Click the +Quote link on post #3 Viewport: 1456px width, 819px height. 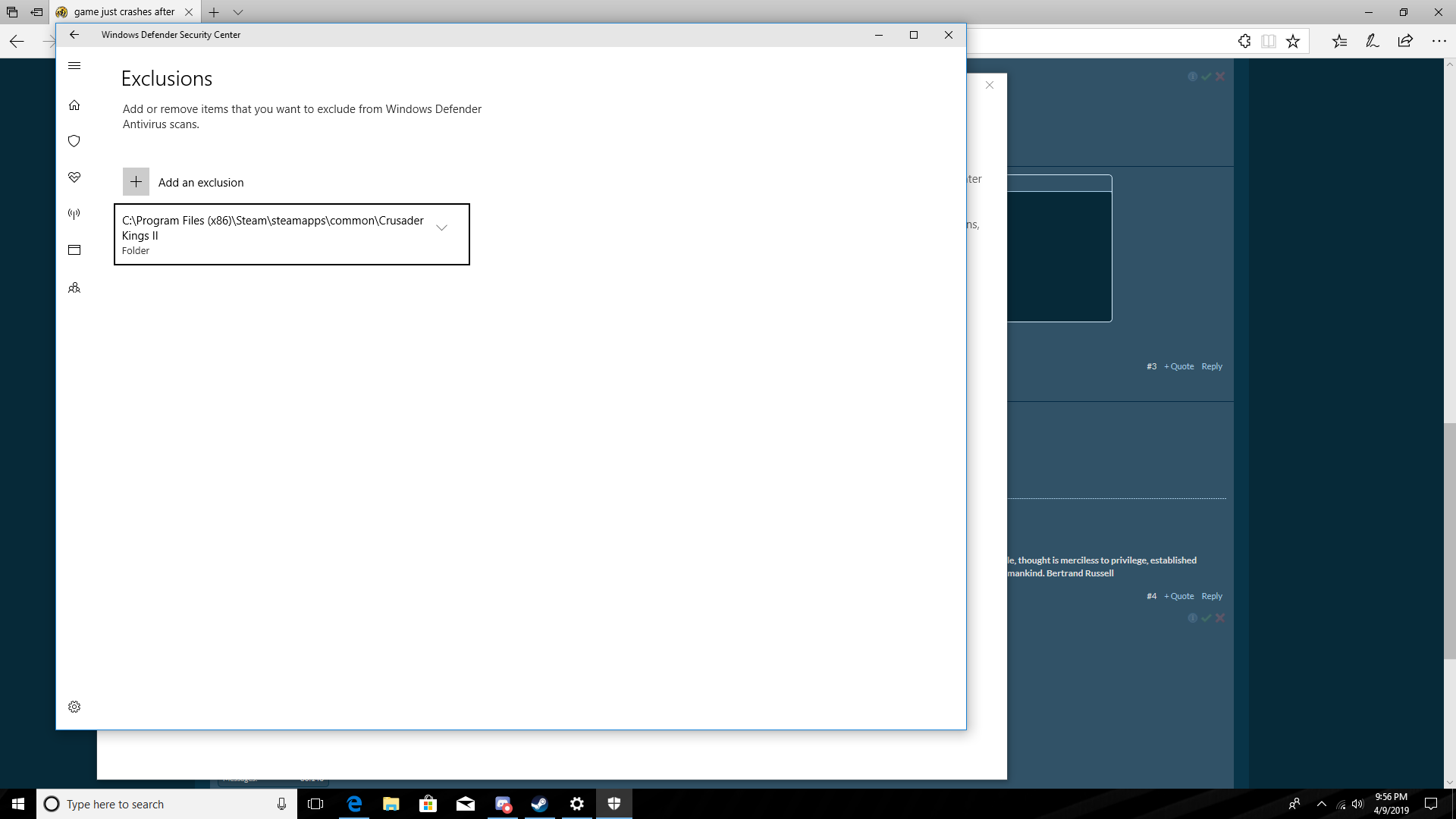1179,366
